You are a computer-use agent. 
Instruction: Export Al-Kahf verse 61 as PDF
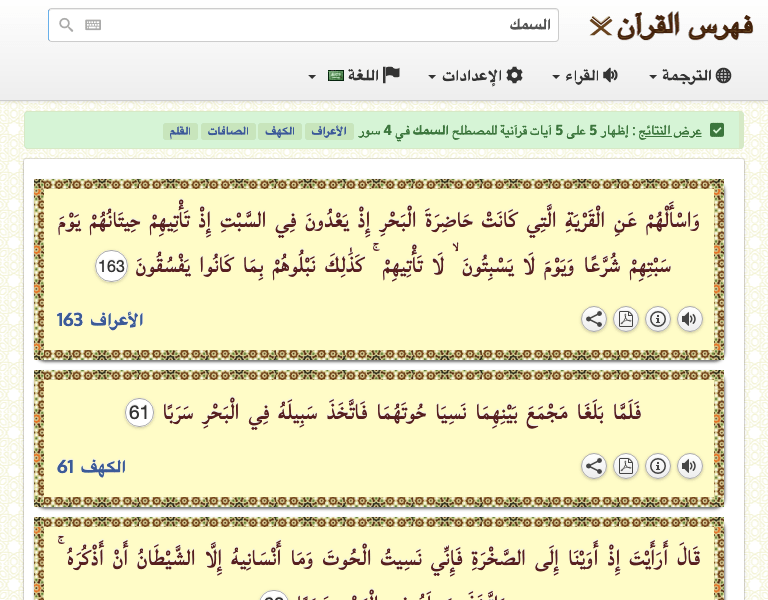point(625,466)
